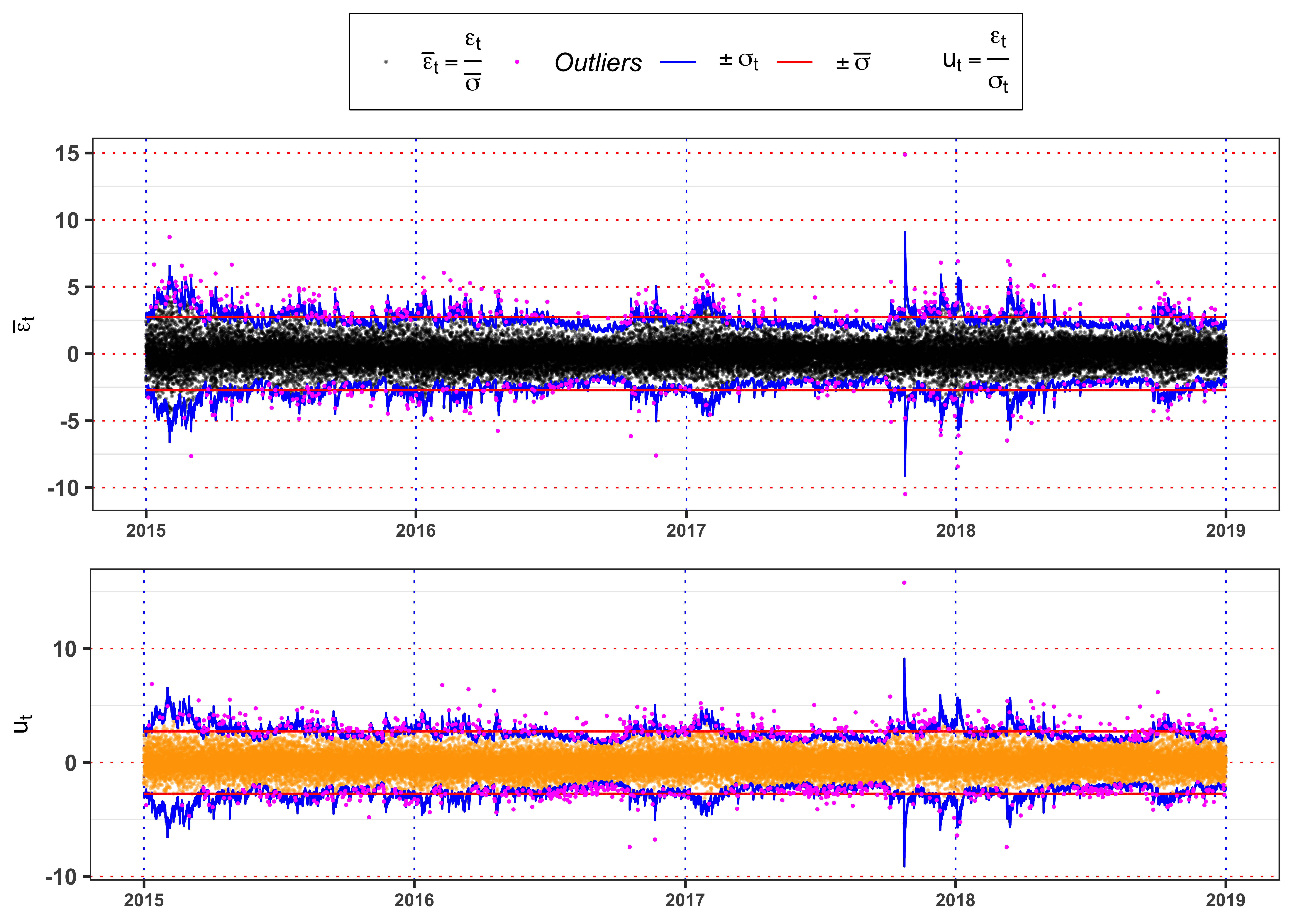Click the magenta Outliers dot in legend
The height and width of the screenshot is (924, 1294).
(517, 62)
